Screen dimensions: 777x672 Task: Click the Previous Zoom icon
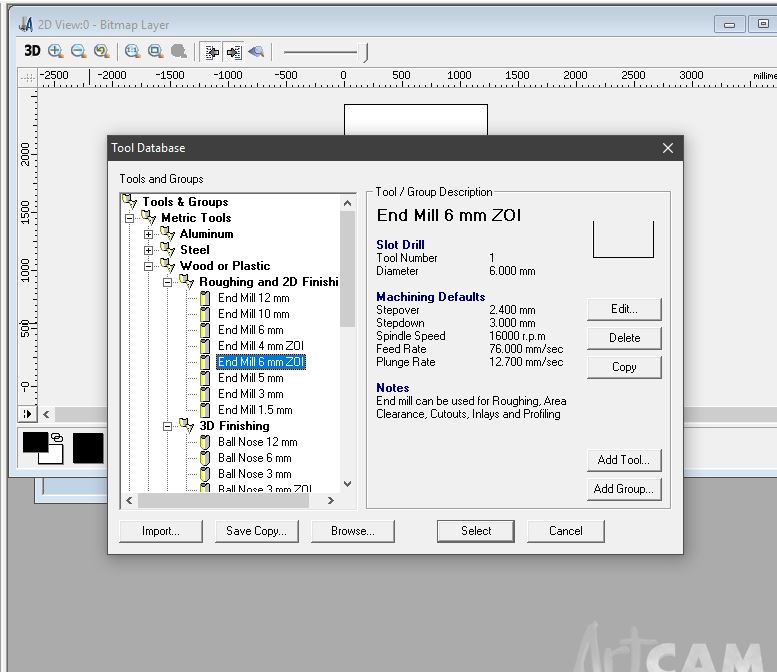pos(102,51)
